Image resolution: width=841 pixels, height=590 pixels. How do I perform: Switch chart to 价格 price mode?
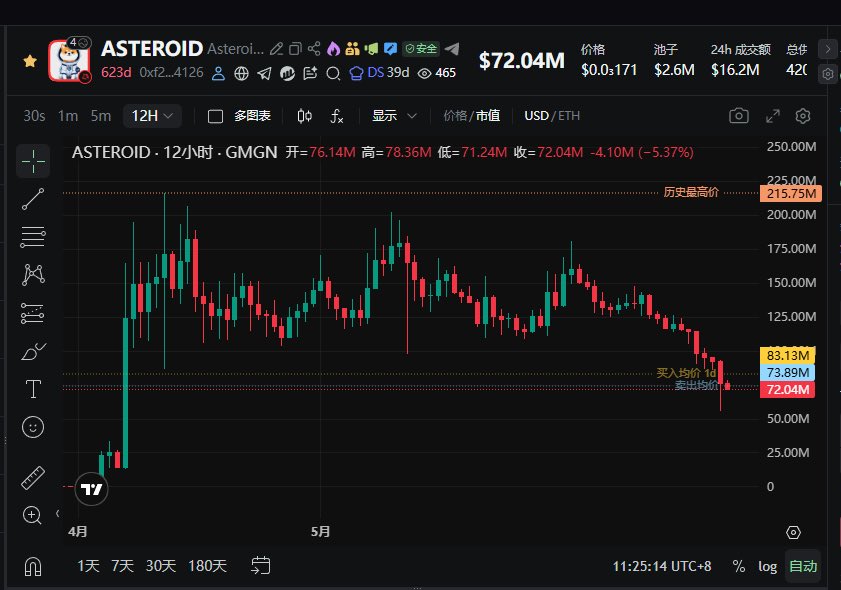(x=455, y=116)
